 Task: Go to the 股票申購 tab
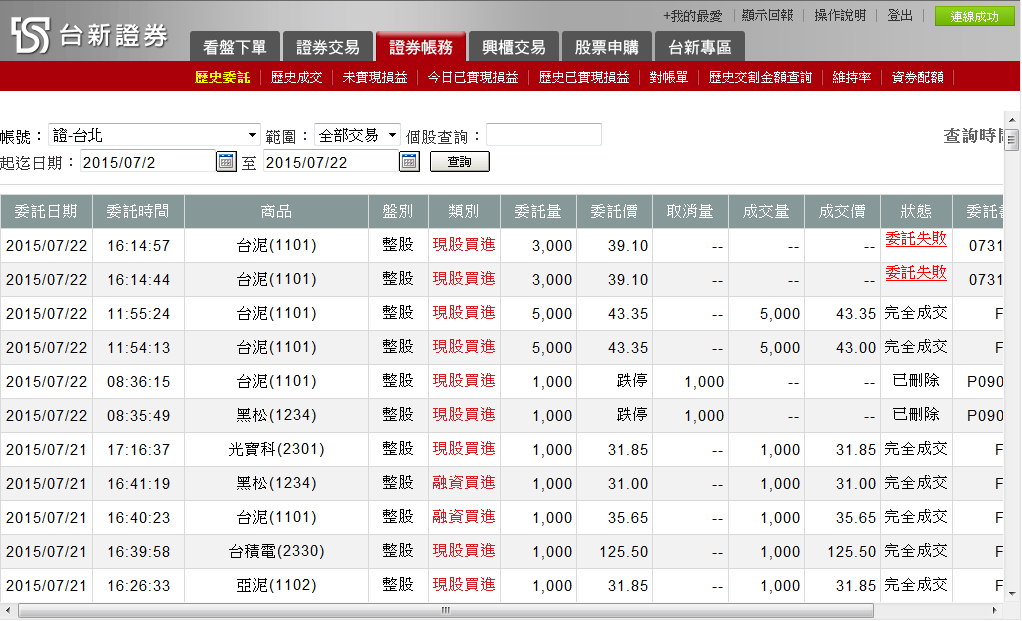[607, 47]
